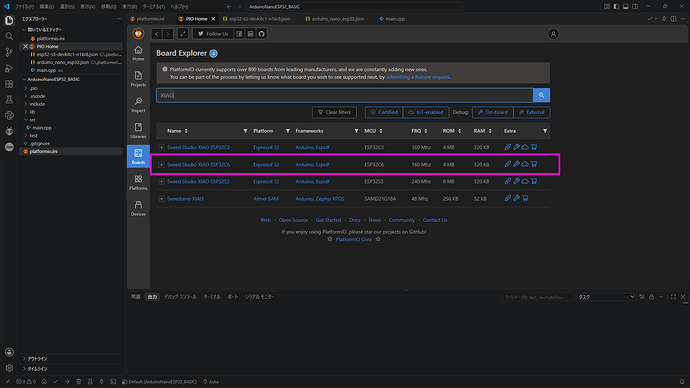Open debug tool icon for XIAO ESP32S3 row
The width and height of the screenshot is (690, 388).
[x=517, y=181]
